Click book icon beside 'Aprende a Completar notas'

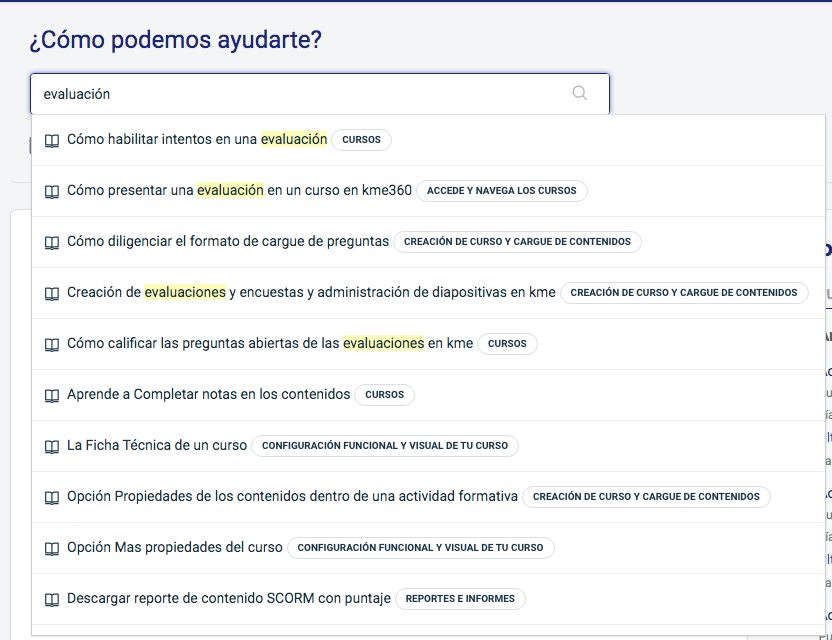coord(51,395)
